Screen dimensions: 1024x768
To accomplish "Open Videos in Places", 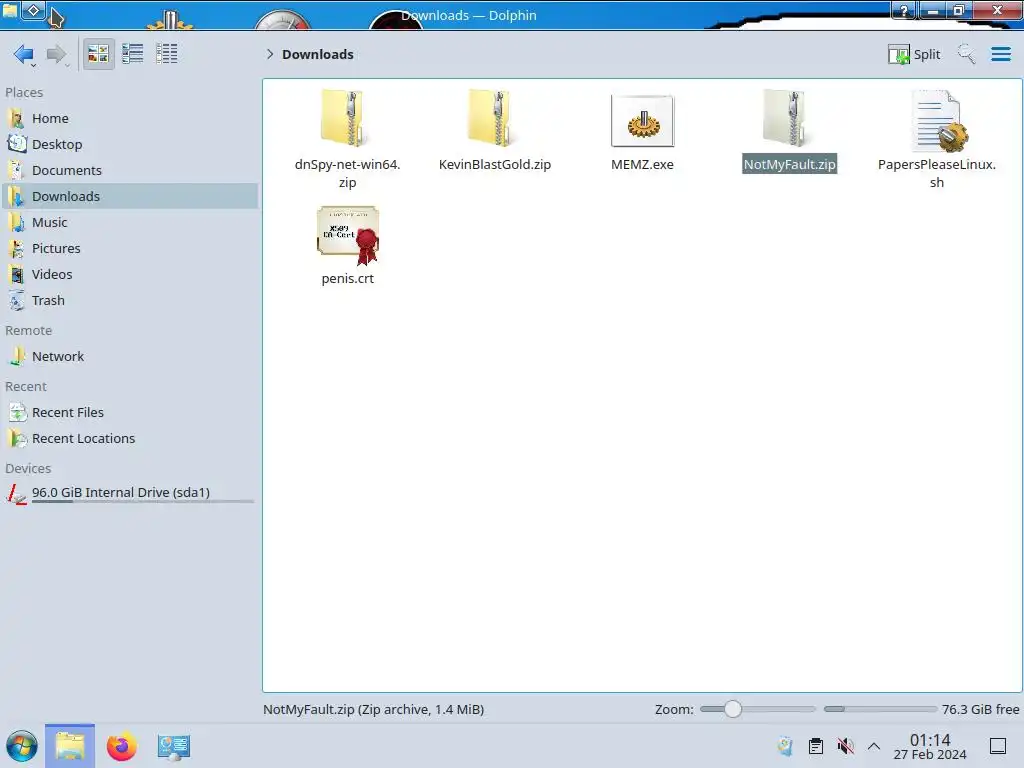I will coord(129,274).
